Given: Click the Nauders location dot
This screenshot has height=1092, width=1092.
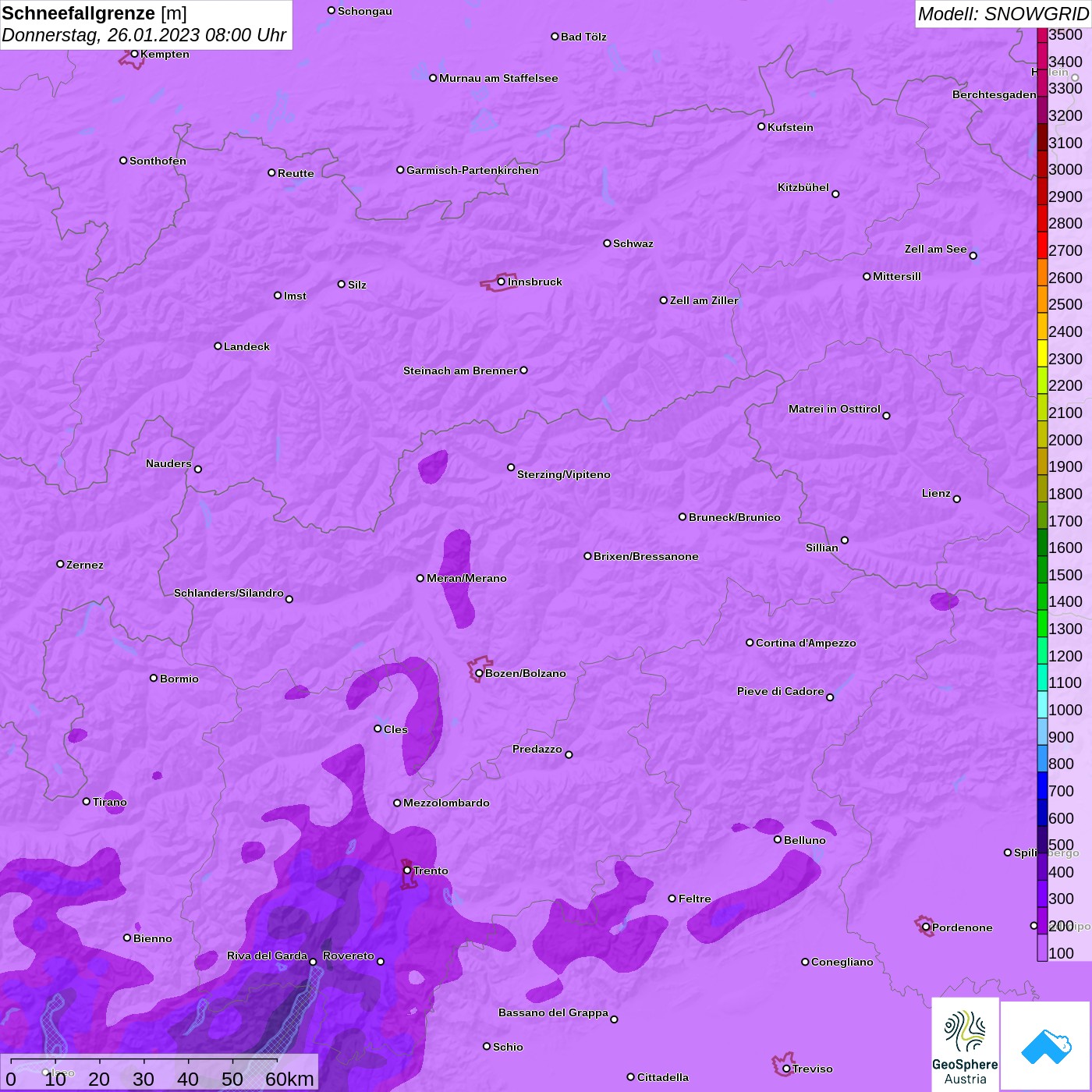Looking at the screenshot, I should (x=198, y=469).
